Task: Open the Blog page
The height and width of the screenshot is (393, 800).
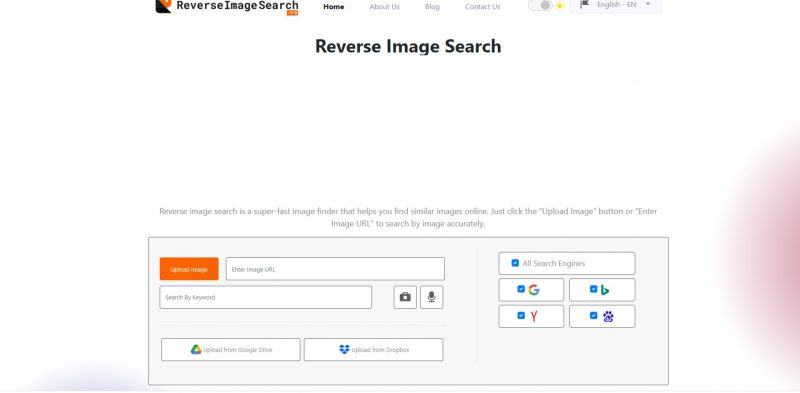Action: tap(432, 7)
